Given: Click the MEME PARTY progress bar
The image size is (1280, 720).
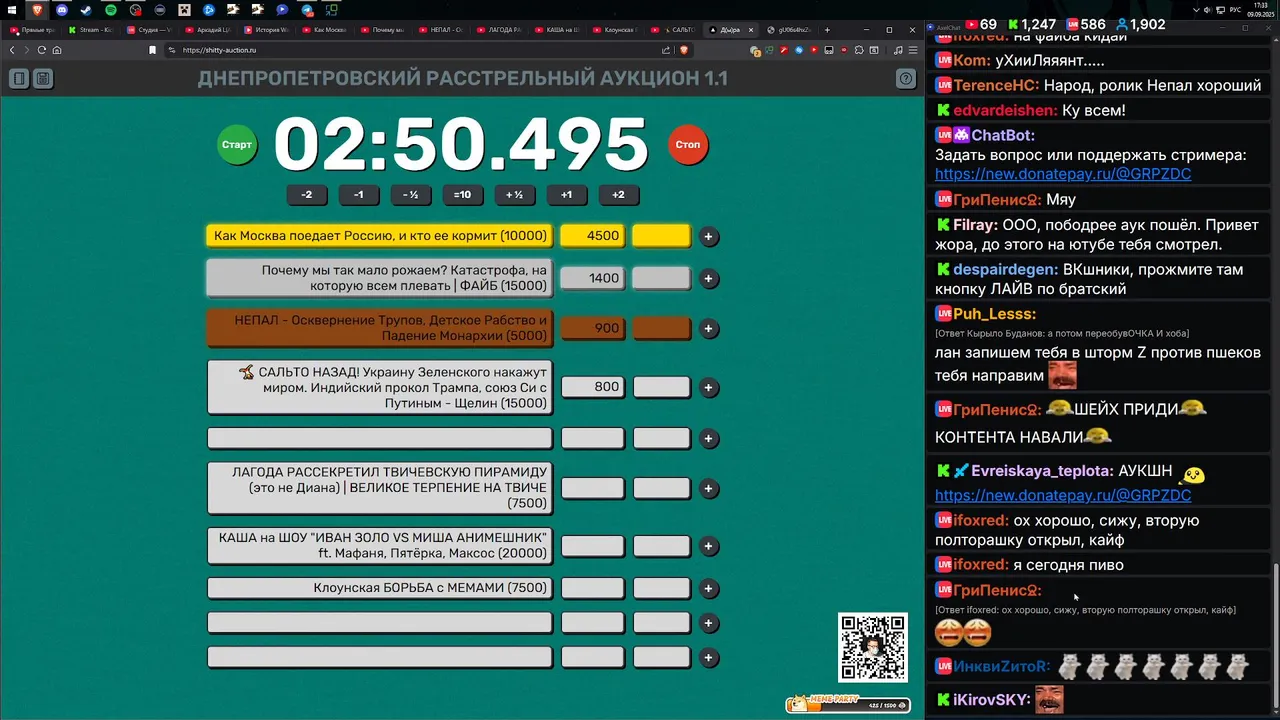Looking at the screenshot, I should click(x=848, y=704).
